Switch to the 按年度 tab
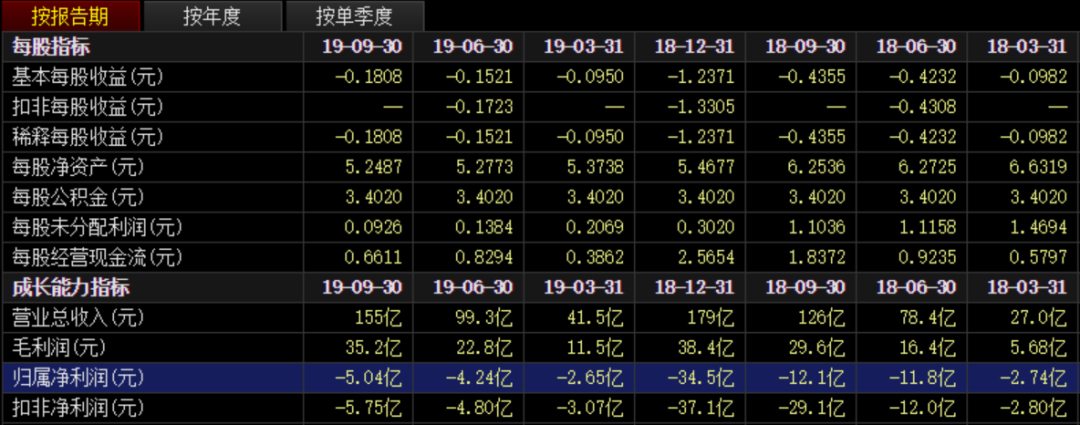 pos(213,16)
